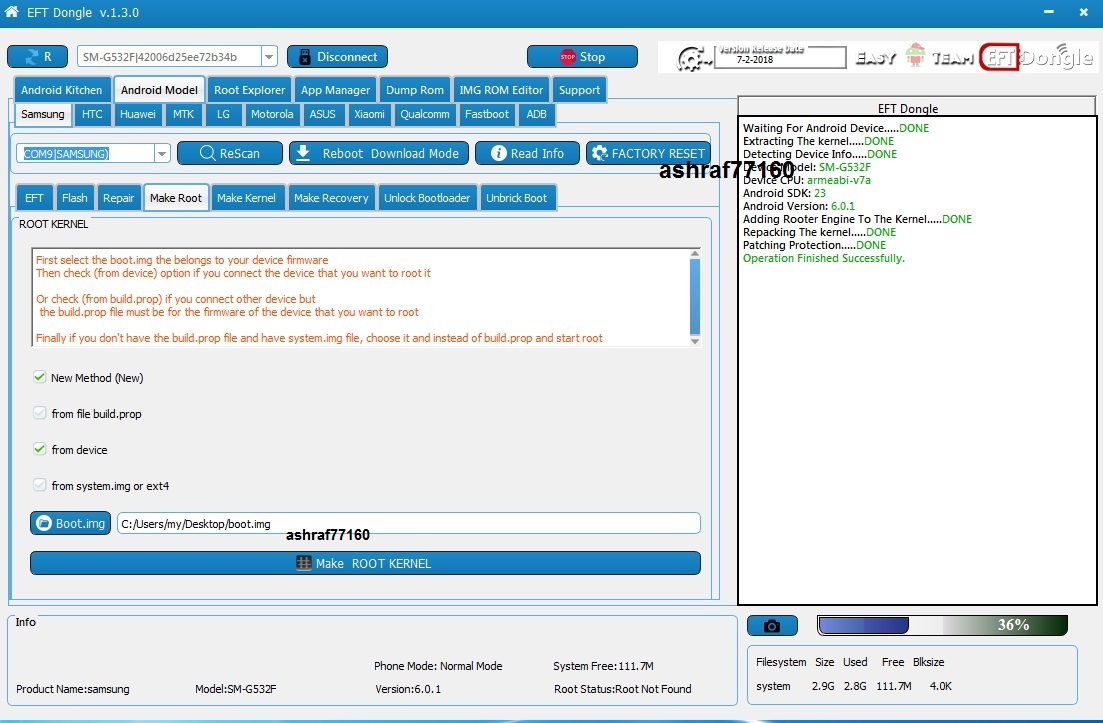Click instructions box scroll down arrow
1103x723 pixels.
click(695, 341)
